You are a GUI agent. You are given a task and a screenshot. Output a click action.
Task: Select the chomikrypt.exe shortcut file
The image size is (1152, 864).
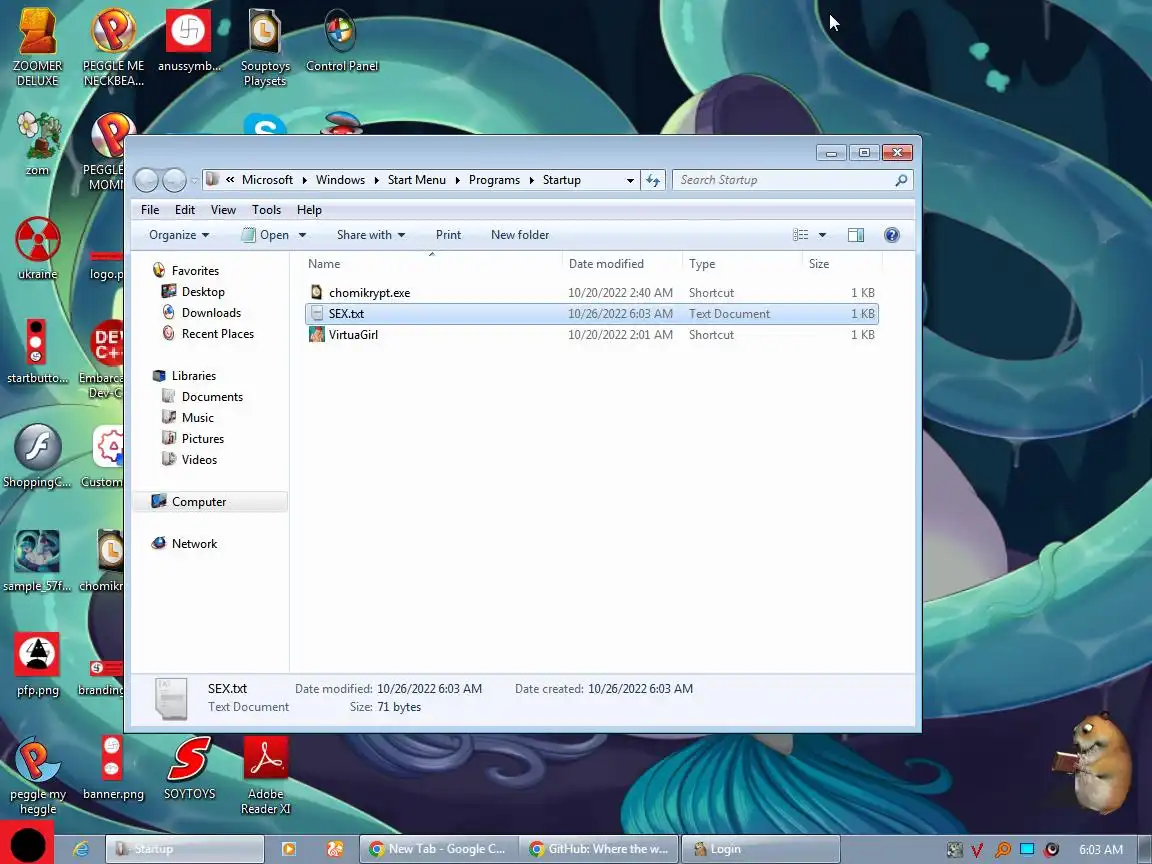click(x=591, y=292)
